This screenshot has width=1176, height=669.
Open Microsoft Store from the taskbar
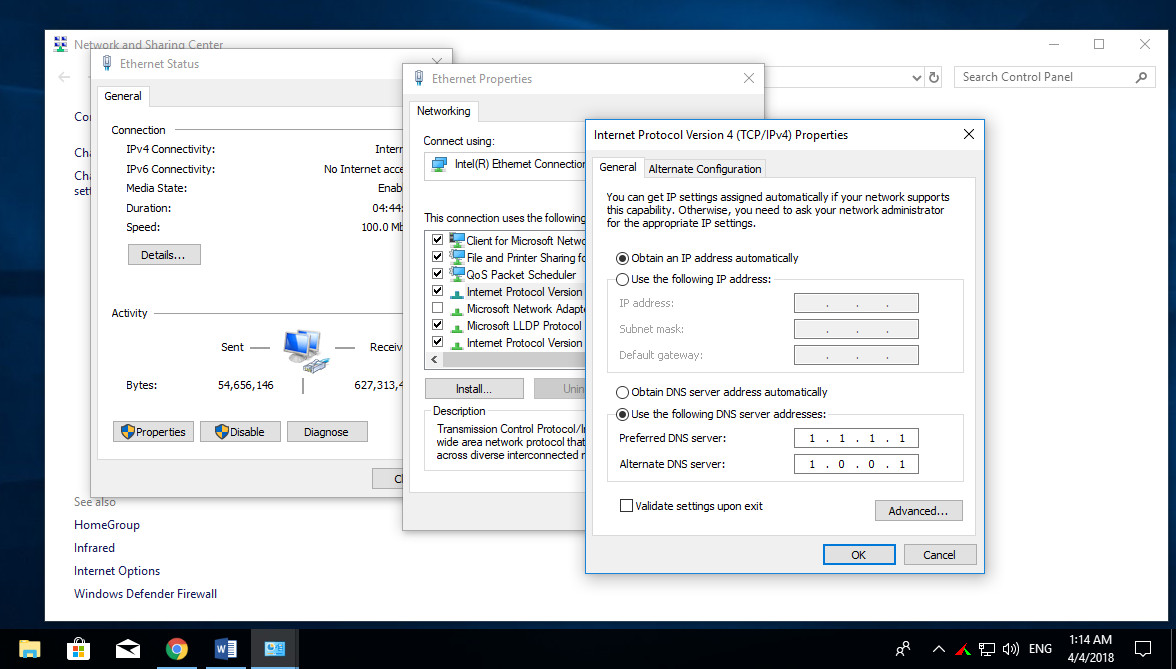(x=78, y=649)
